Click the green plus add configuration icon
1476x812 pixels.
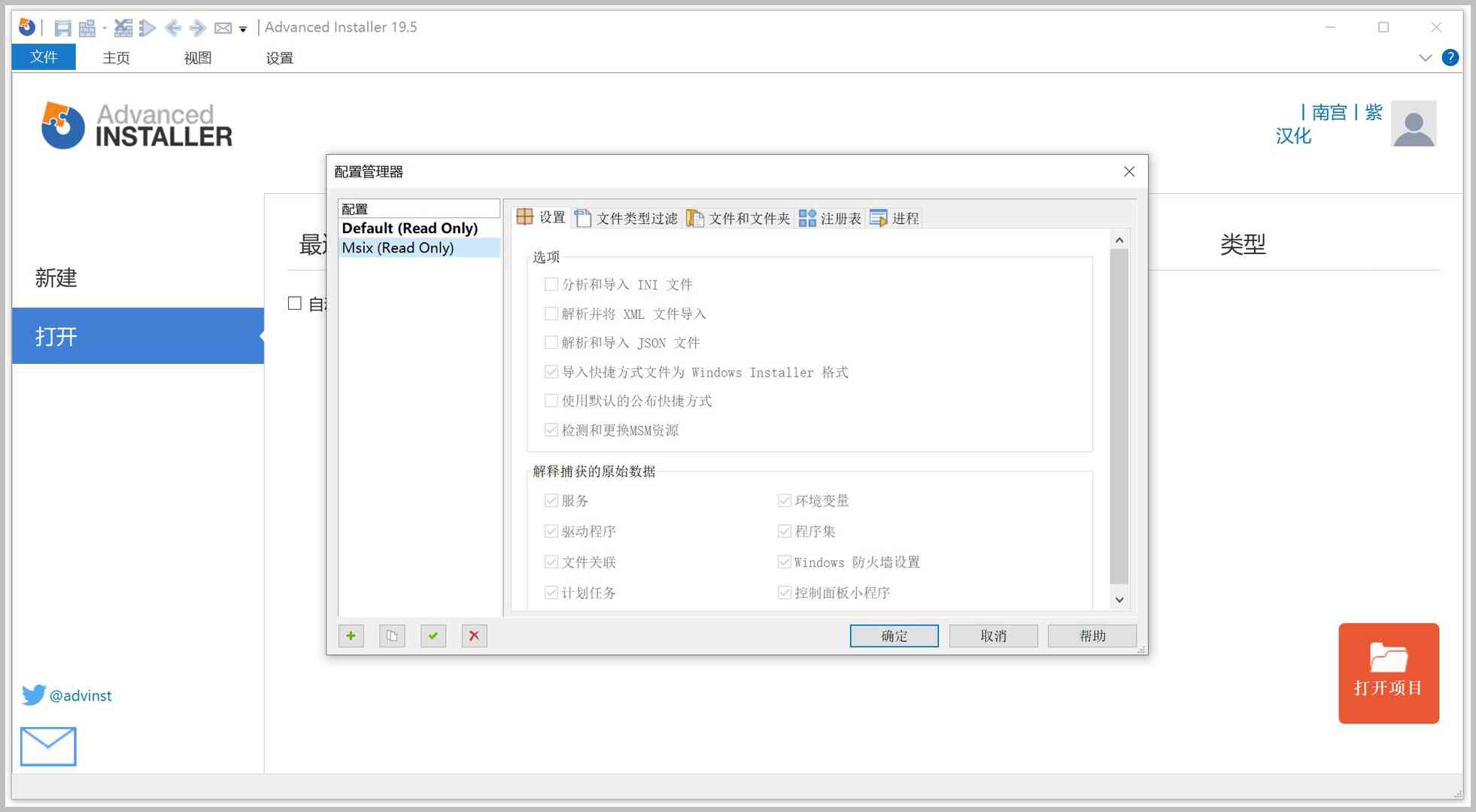[351, 636]
